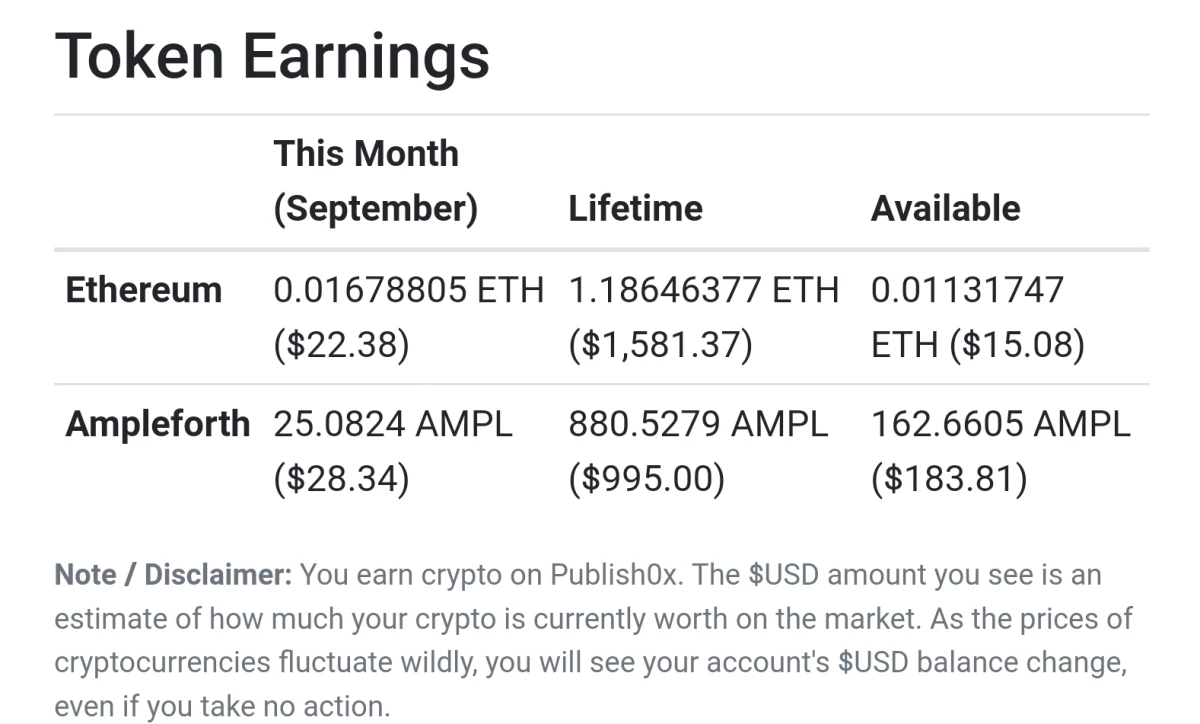Select the This Month (September) column header
This screenshot has height=724, width=1200.
click(x=376, y=181)
